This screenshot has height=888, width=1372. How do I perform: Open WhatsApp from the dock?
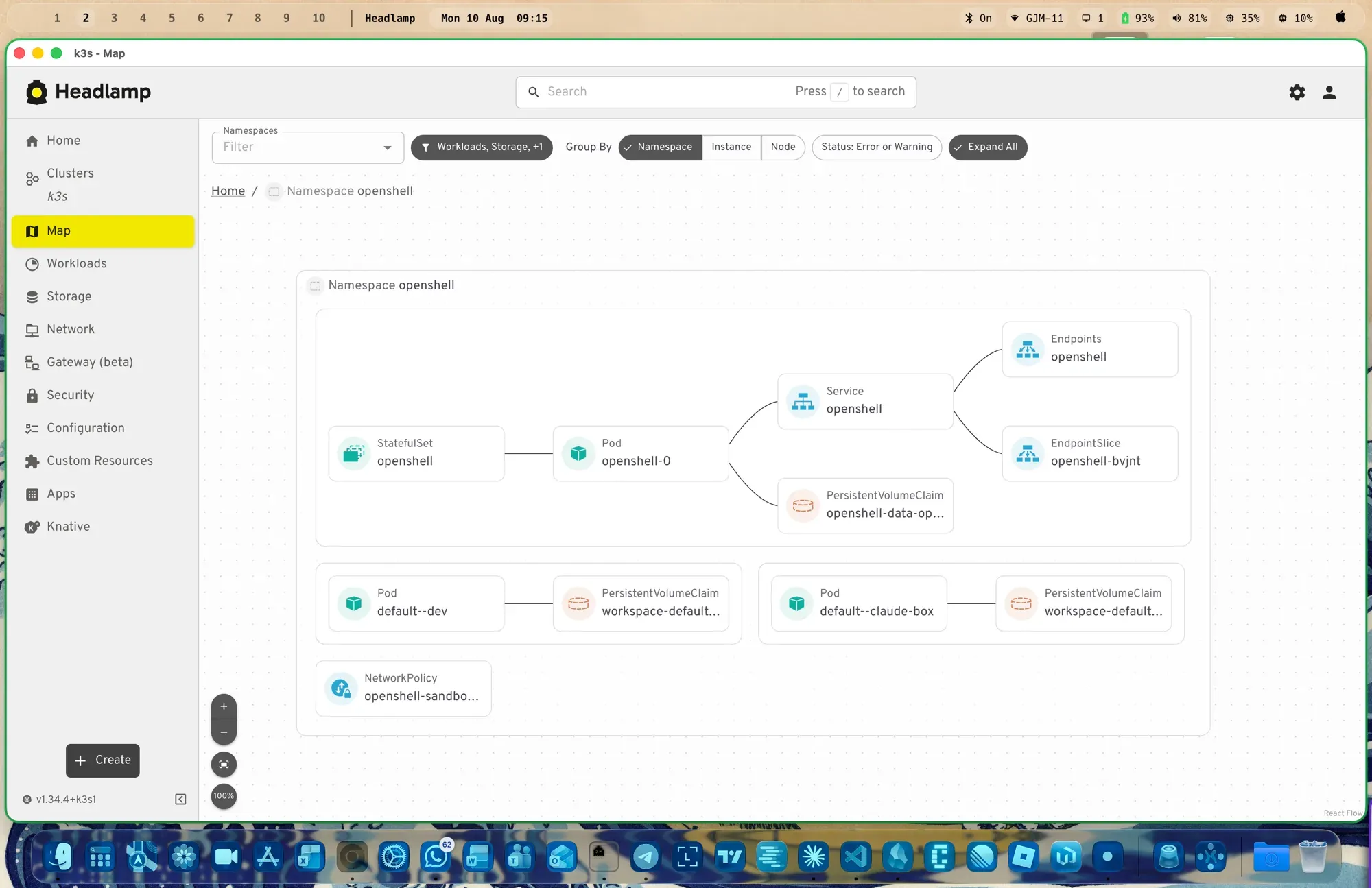(436, 856)
